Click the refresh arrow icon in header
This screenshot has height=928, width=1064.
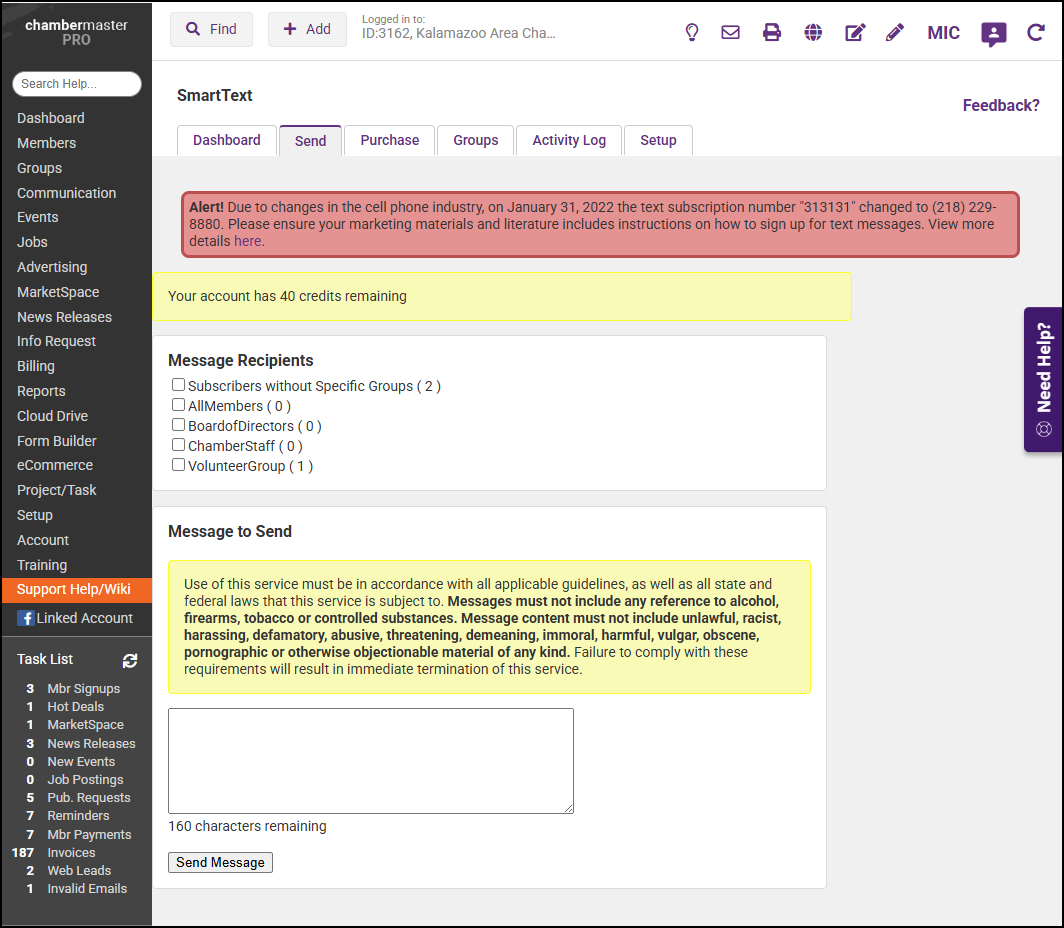pyautogui.click(x=1036, y=32)
